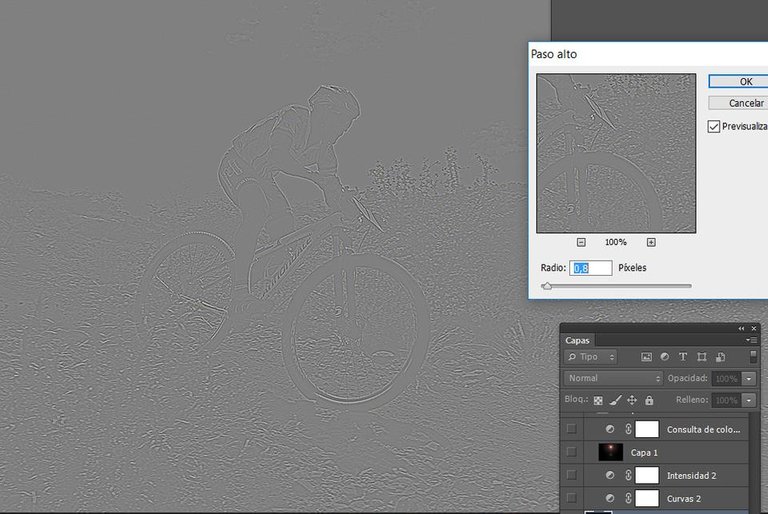Lock transparent pixels in Capas panel
The height and width of the screenshot is (514, 768).
click(x=598, y=400)
